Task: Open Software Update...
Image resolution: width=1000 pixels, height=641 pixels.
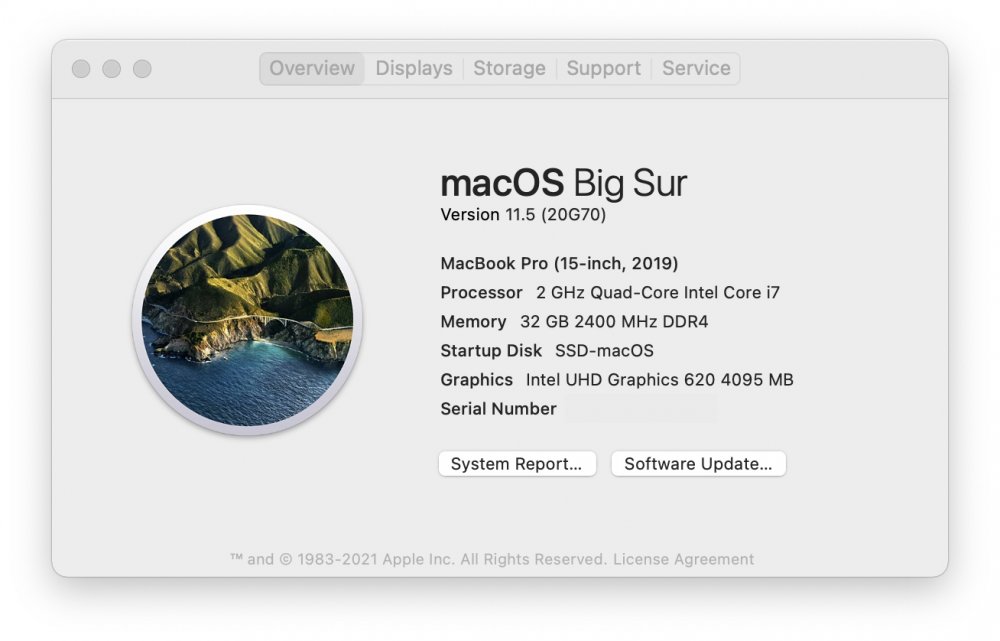Action: tap(698, 464)
